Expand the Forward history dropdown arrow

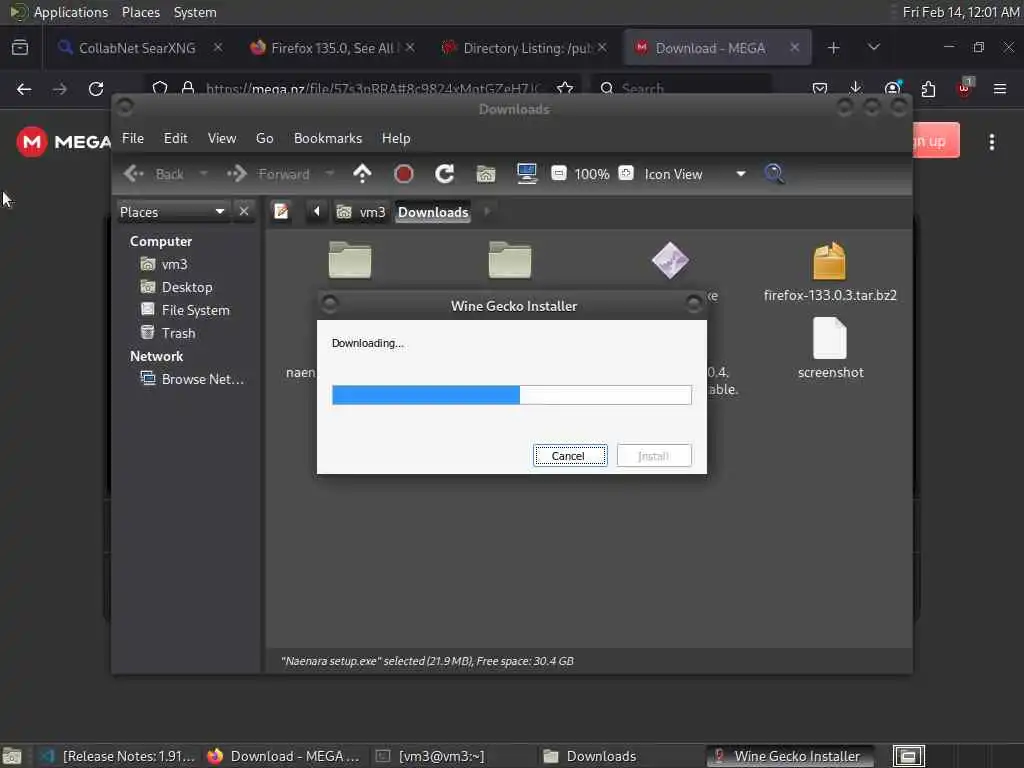[330, 174]
